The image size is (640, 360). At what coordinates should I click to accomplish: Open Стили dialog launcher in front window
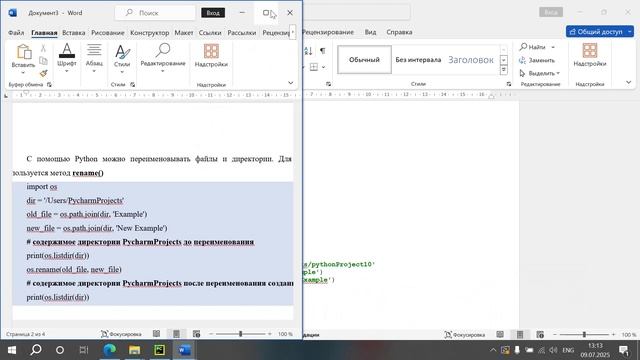tap(133, 84)
